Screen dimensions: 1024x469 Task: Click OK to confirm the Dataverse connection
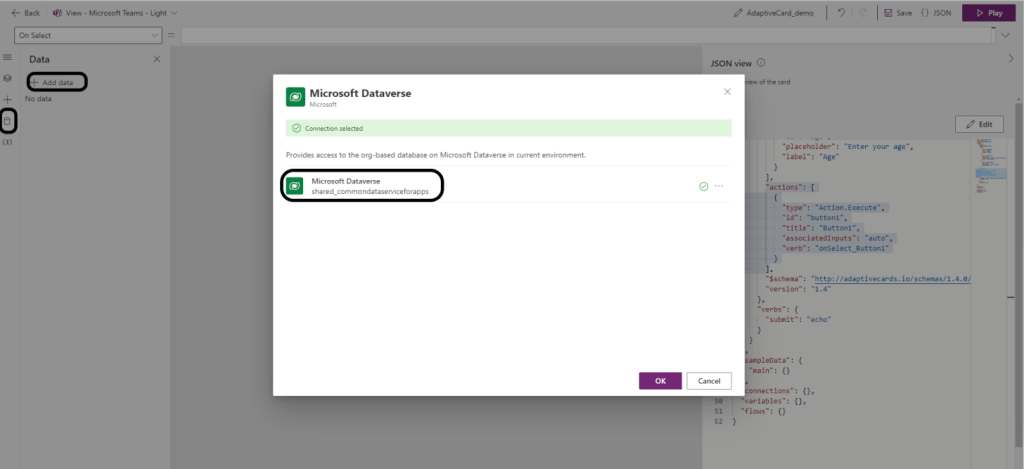(660, 381)
